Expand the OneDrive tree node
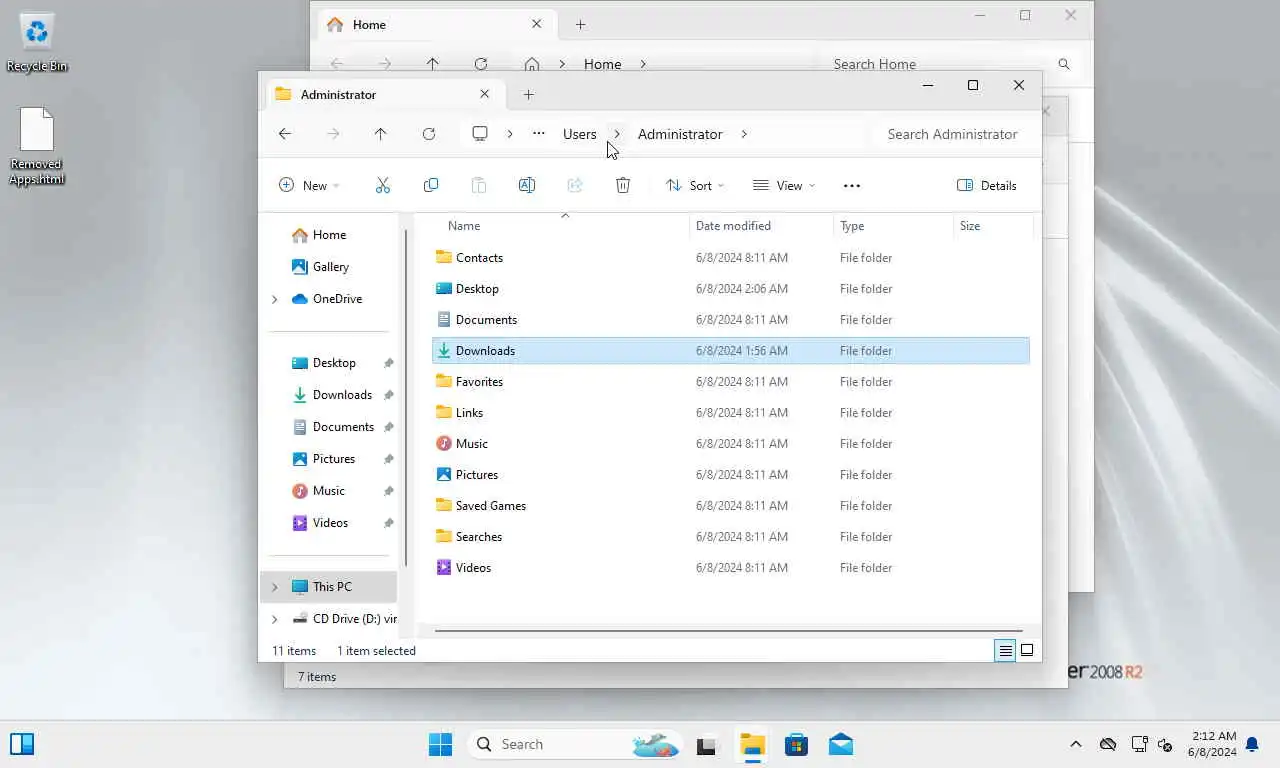The width and height of the screenshot is (1280, 768). 275,299
